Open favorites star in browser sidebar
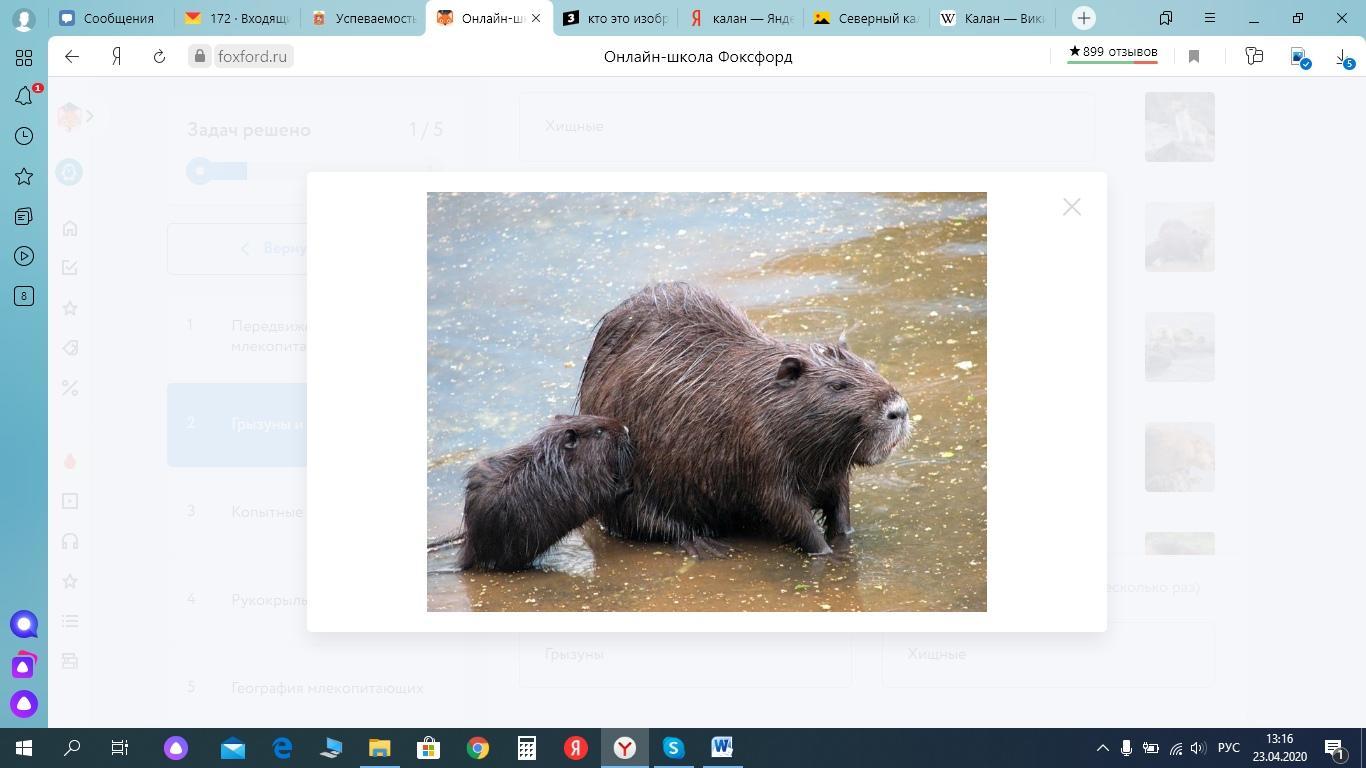The height and width of the screenshot is (768, 1366). (24, 177)
